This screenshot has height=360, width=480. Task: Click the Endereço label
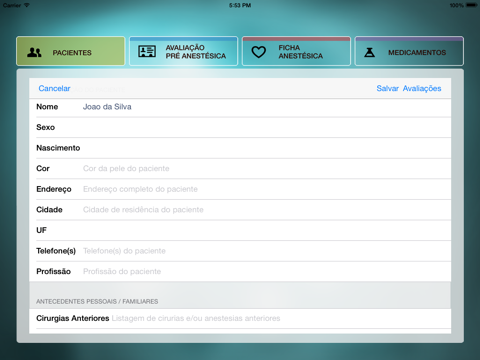(54, 189)
